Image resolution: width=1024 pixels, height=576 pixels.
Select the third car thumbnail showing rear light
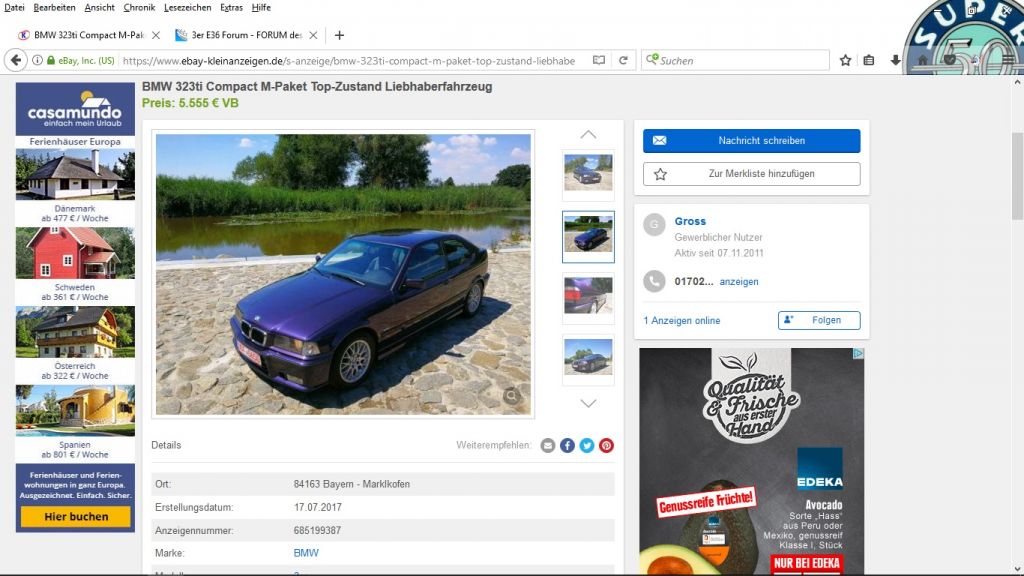588,297
